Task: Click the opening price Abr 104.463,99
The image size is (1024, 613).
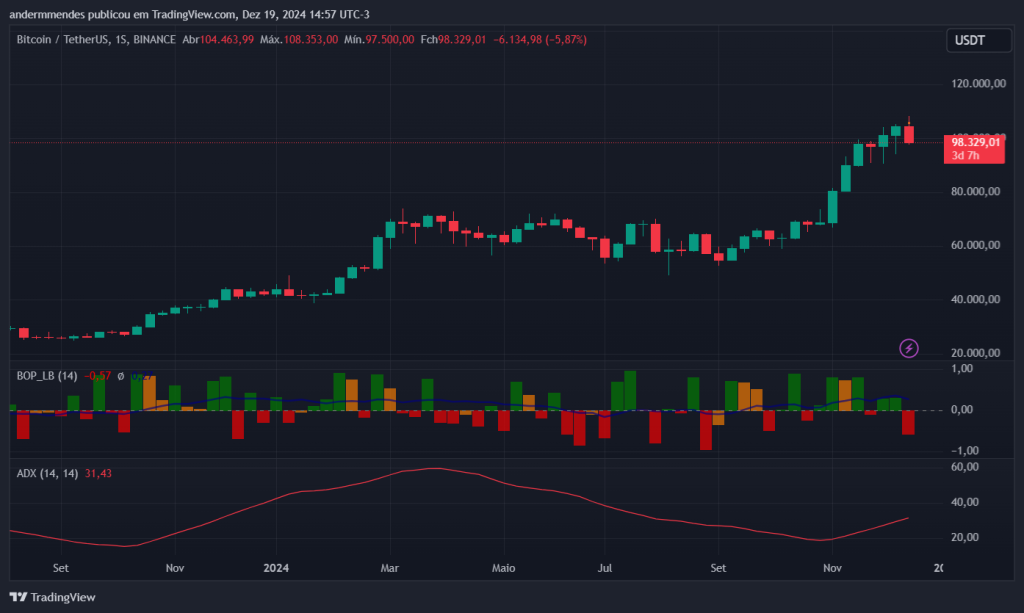Action: coord(218,40)
